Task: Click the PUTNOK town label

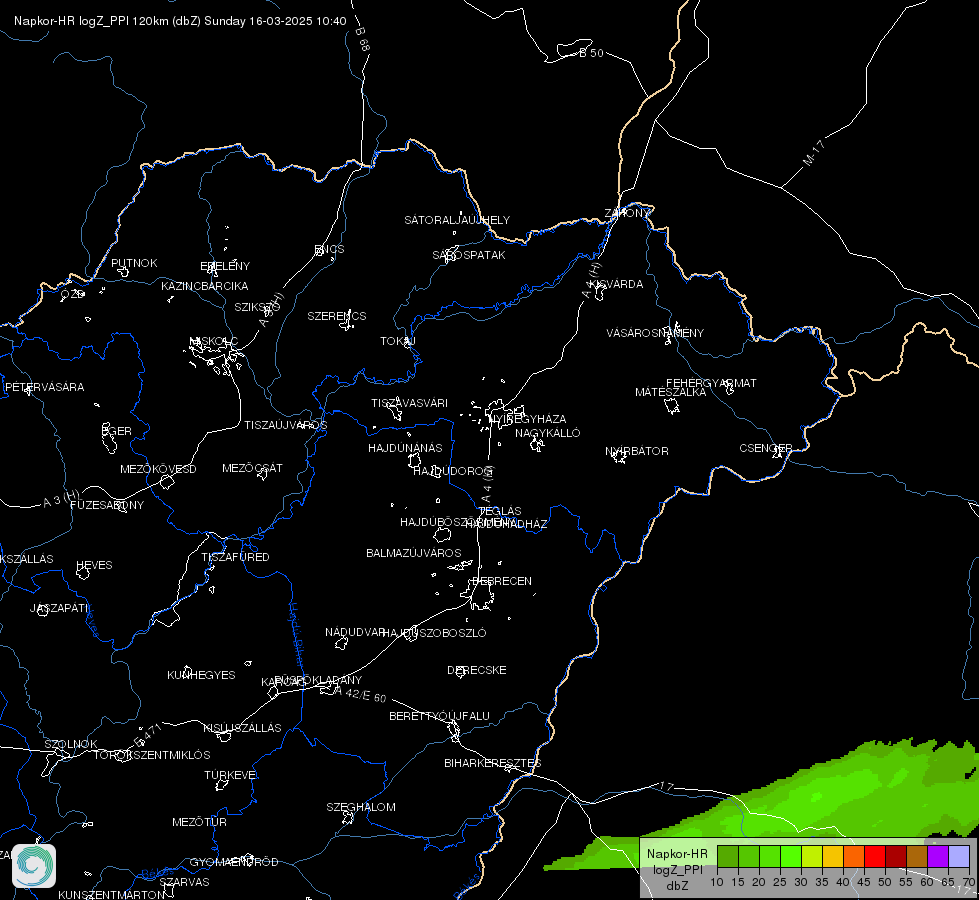Action: (x=134, y=263)
